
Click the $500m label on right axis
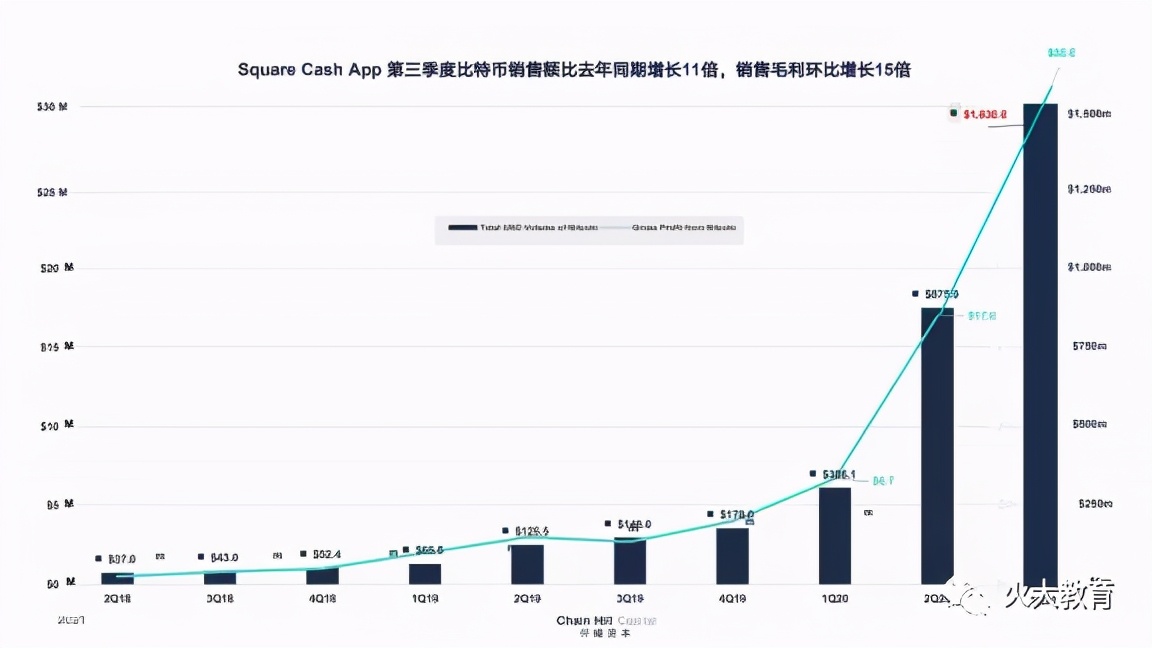pyautogui.click(x=1090, y=425)
